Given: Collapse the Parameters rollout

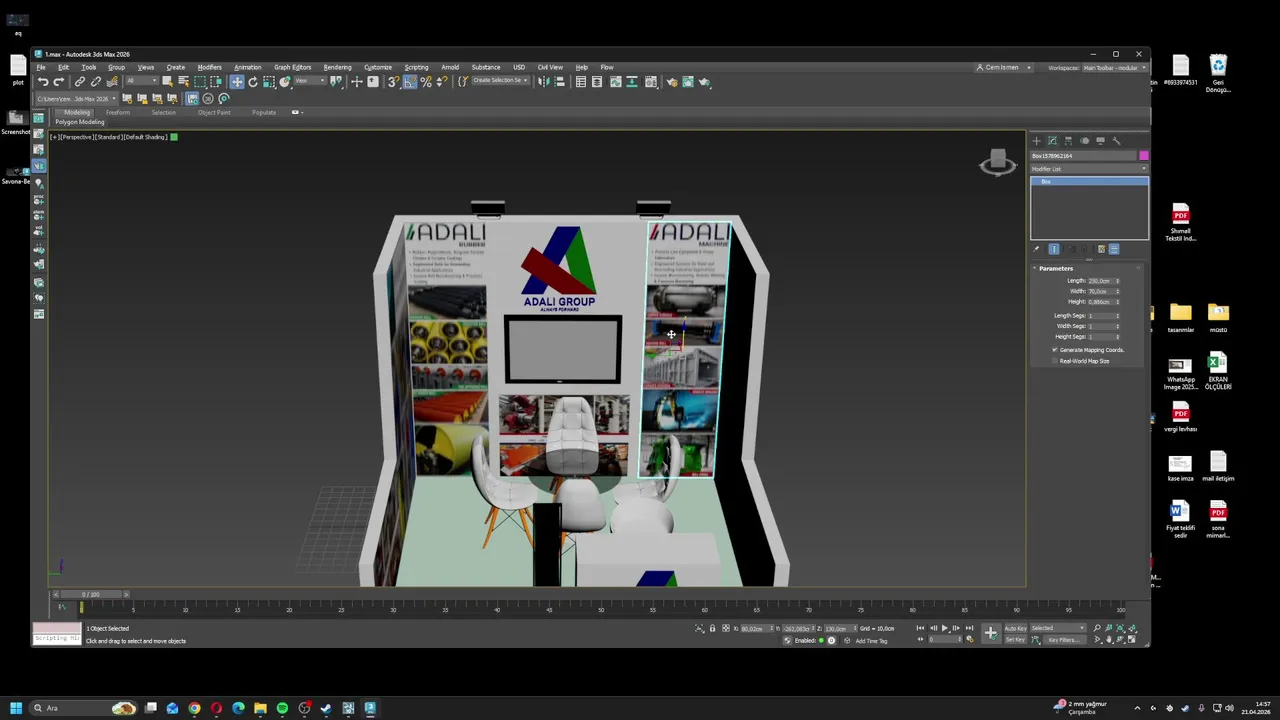Looking at the screenshot, I should click(1055, 268).
